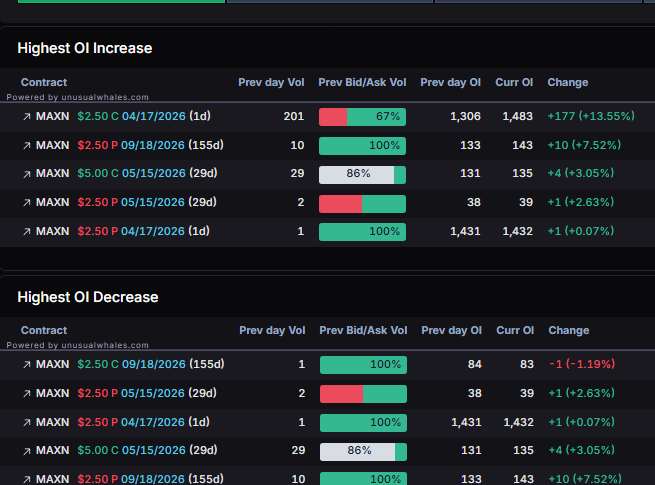Sort by Curr OI in Highest OI Decrease table
This screenshot has height=485, width=655.
coord(515,330)
